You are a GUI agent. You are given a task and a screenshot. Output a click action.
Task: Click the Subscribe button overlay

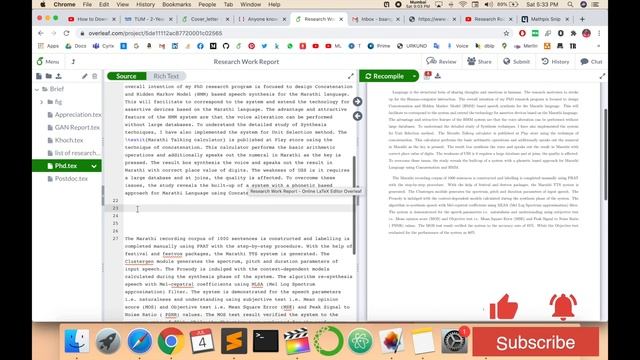[536, 342]
